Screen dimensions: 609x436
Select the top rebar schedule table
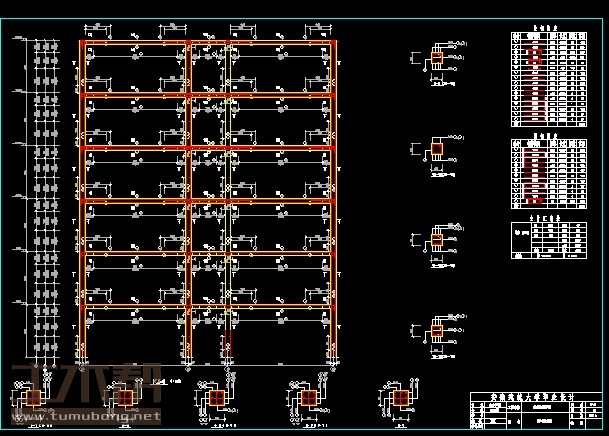click(547, 80)
